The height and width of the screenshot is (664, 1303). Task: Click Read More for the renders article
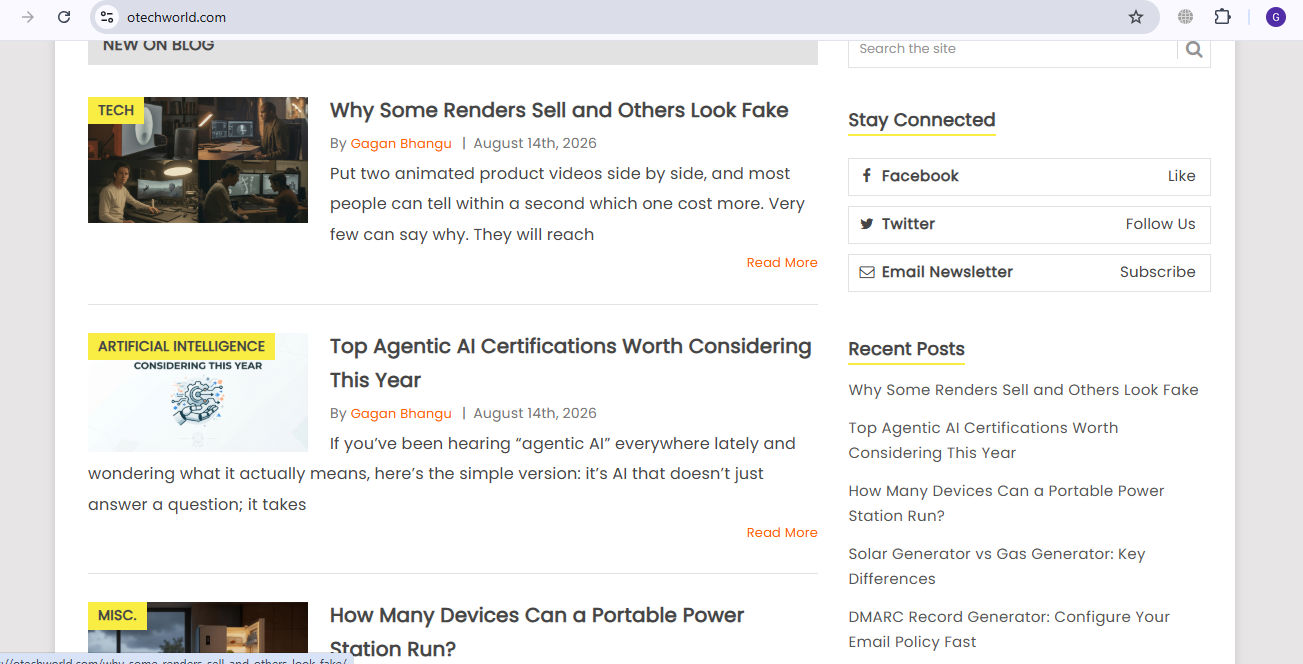pyautogui.click(x=782, y=262)
